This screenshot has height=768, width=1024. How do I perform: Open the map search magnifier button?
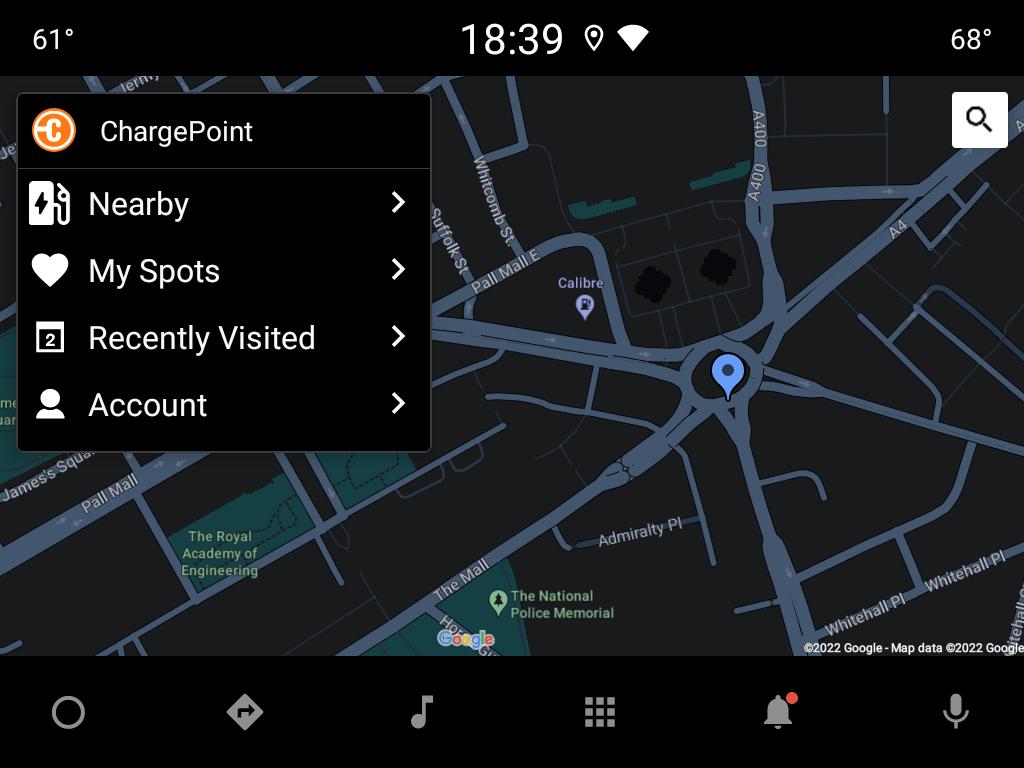[980, 120]
